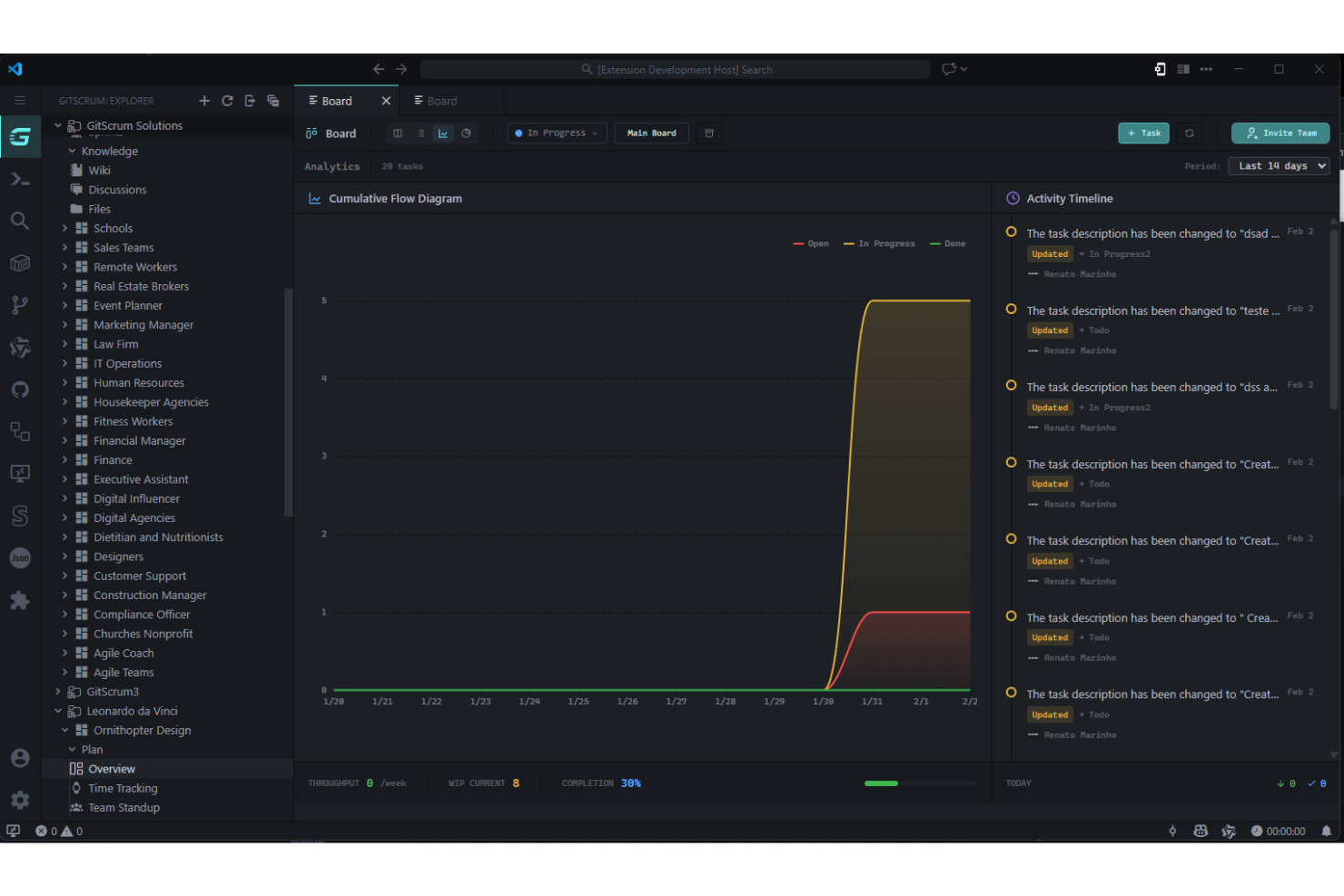Viewport: 1344px width, 896px height.
Task: Go forward with the right arrow in title bar
Action: 401,69
